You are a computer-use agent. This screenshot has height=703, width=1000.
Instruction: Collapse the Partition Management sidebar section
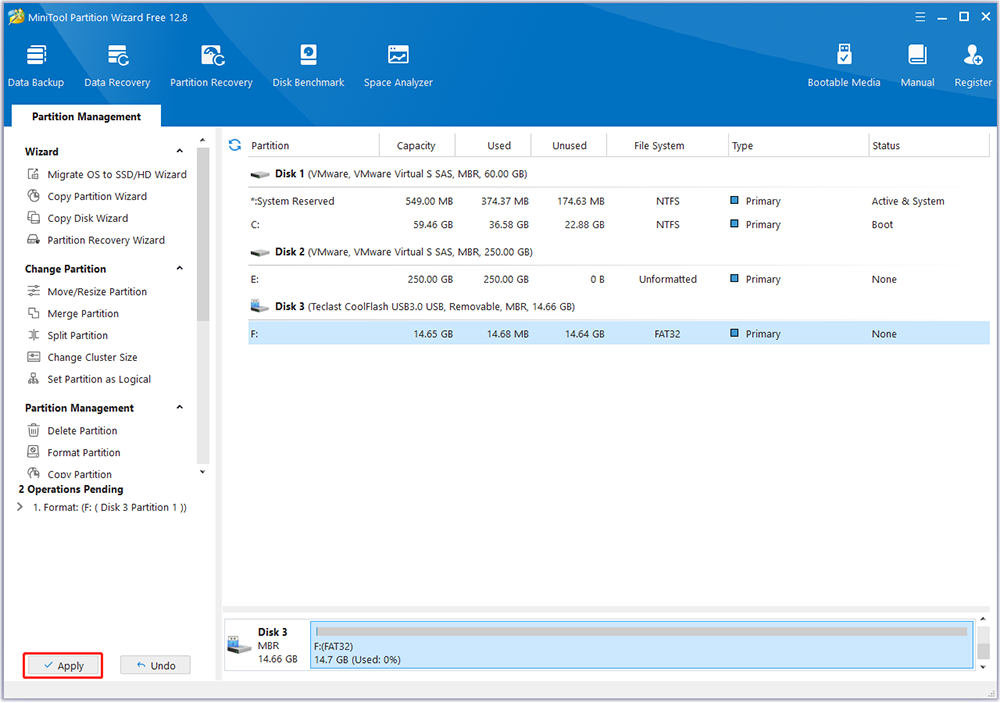point(180,407)
